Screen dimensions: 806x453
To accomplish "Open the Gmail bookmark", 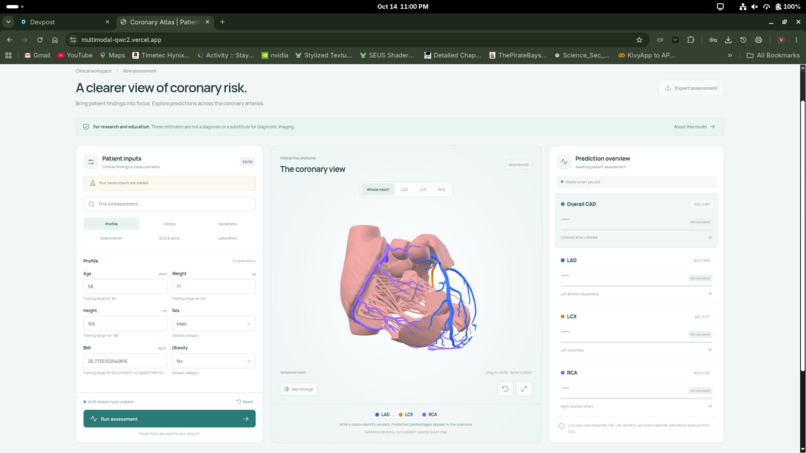I will coord(38,55).
